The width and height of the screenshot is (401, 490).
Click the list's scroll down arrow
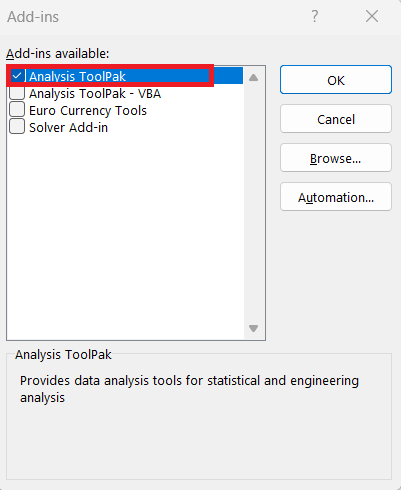tap(254, 328)
